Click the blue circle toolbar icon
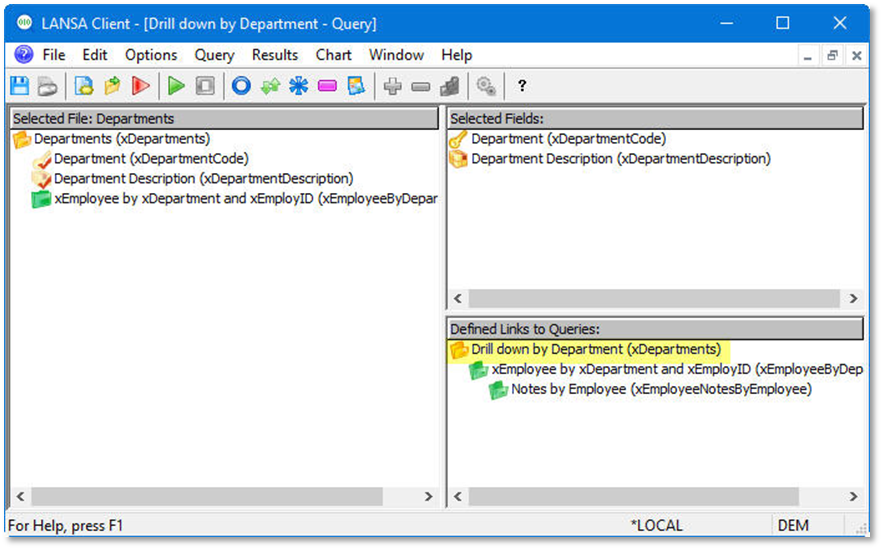The image size is (882, 549). (x=241, y=86)
